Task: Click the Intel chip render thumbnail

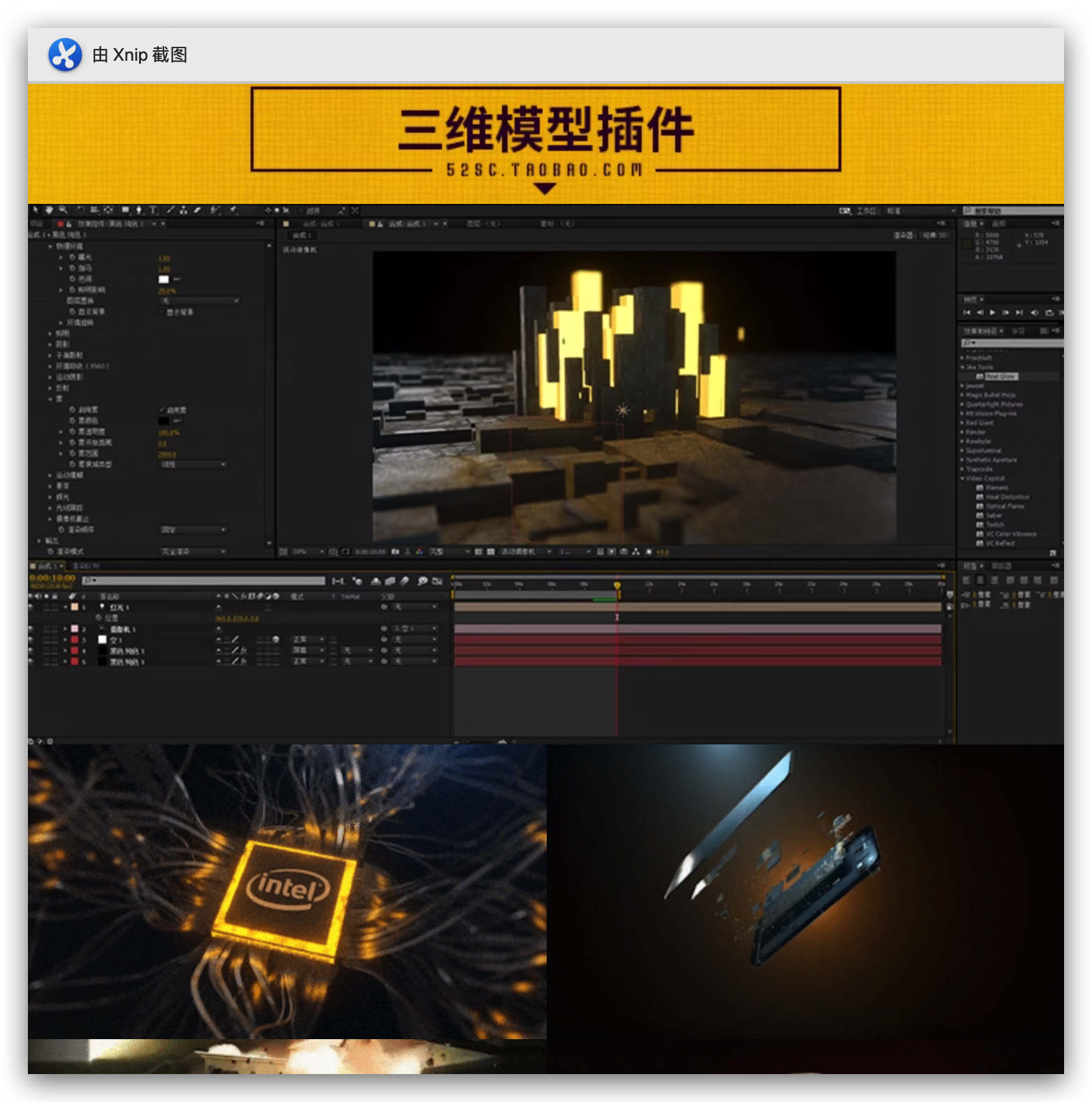Action: [287, 891]
